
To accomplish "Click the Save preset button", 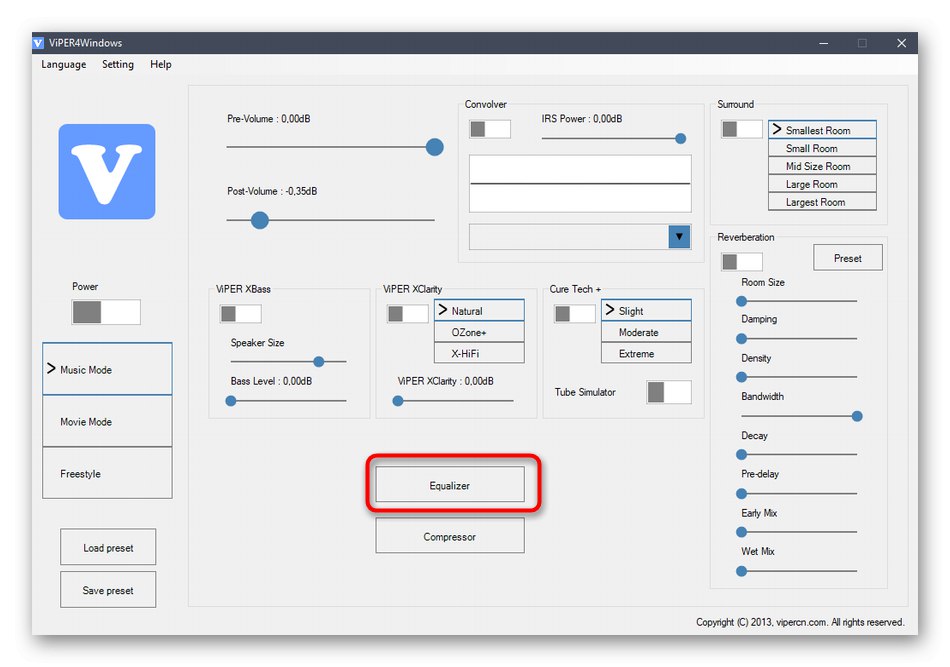I will (x=108, y=589).
